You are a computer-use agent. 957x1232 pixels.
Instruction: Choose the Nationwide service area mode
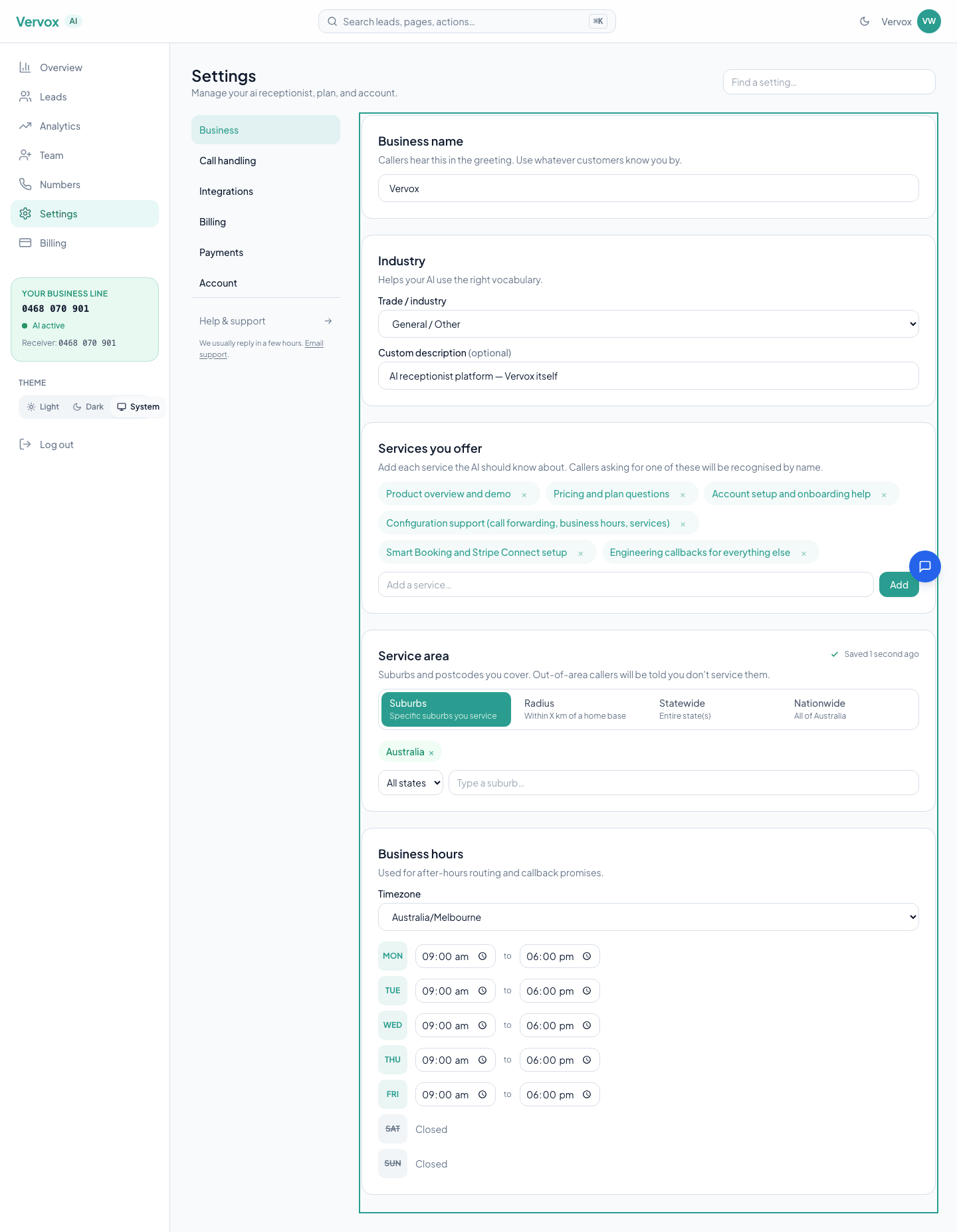(851, 709)
